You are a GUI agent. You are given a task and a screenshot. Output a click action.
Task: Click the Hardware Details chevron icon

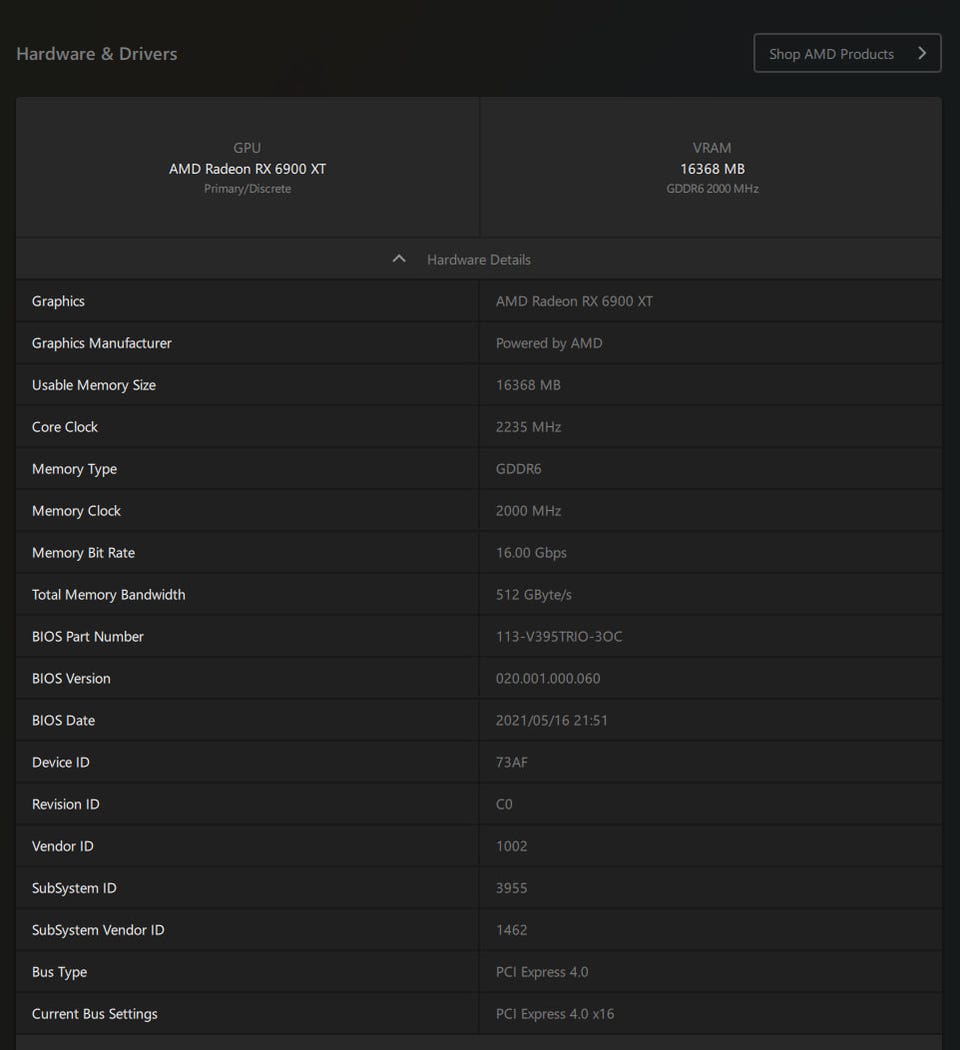pos(398,258)
